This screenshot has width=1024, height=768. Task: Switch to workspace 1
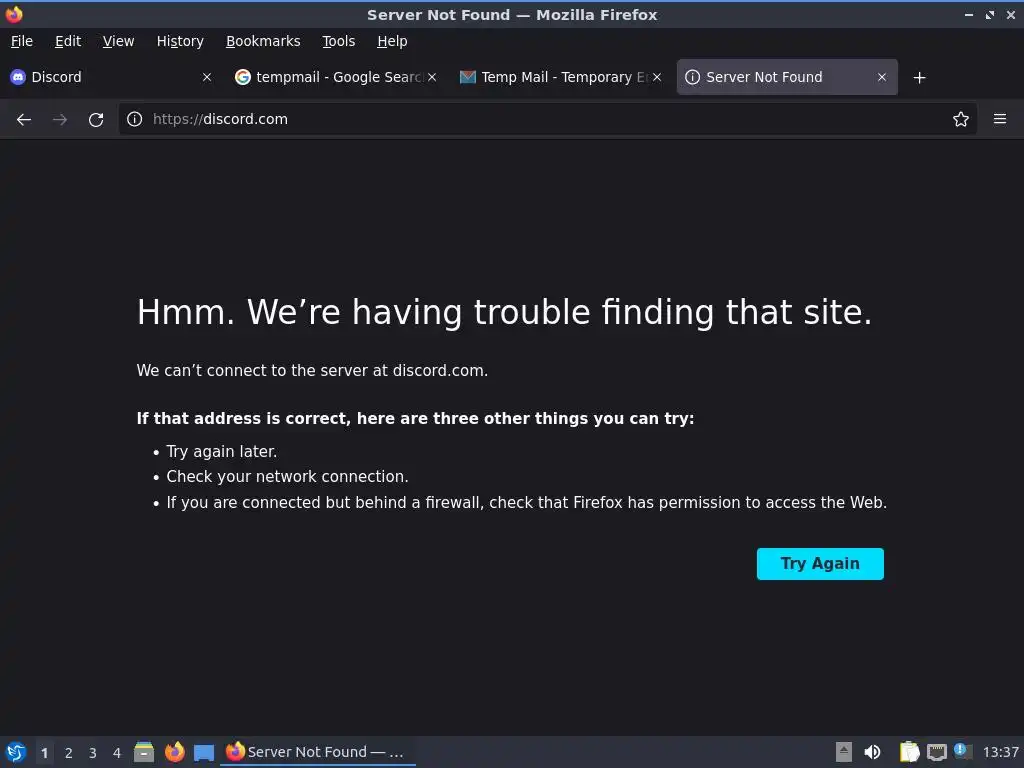click(x=44, y=752)
